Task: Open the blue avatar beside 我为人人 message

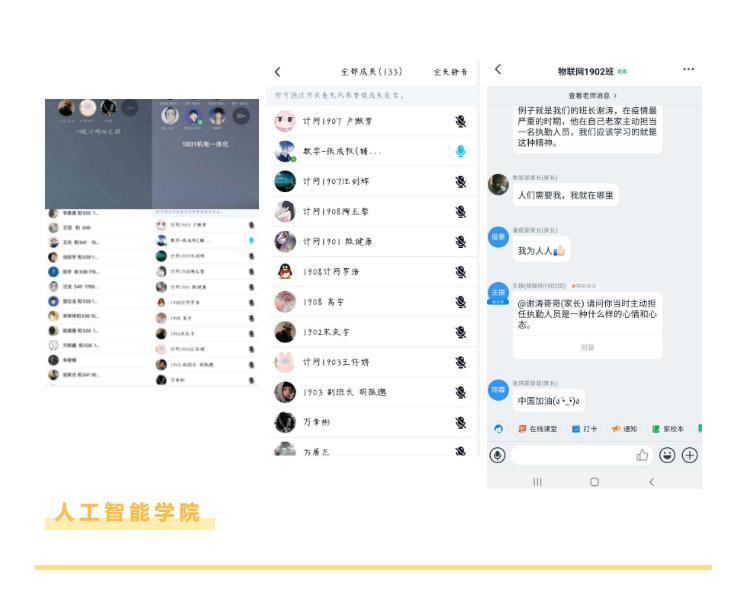Action: 498,237
